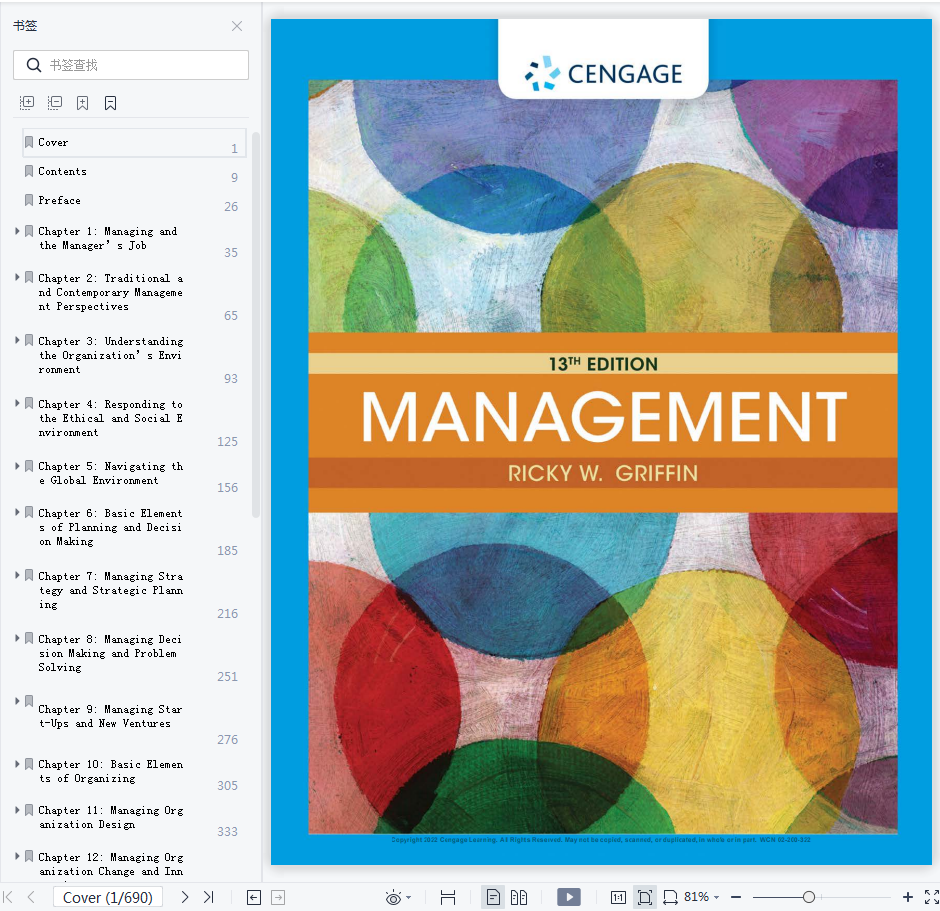Click the rotate page icon beside 81%
The image size is (940, 911).
coord(670,897)
